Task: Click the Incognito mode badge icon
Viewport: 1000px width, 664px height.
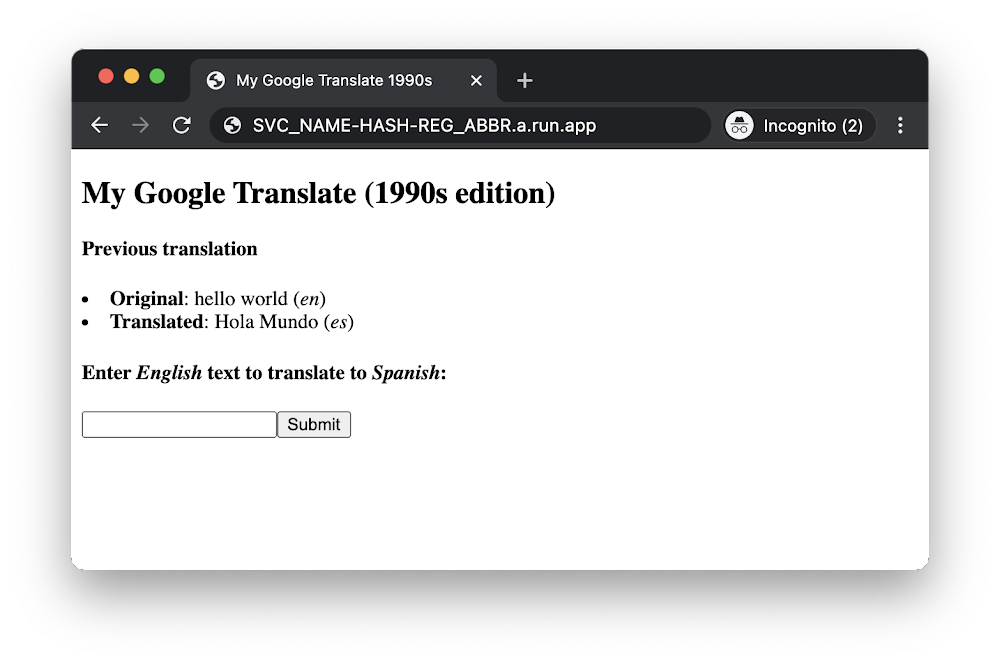Action: 739,125
